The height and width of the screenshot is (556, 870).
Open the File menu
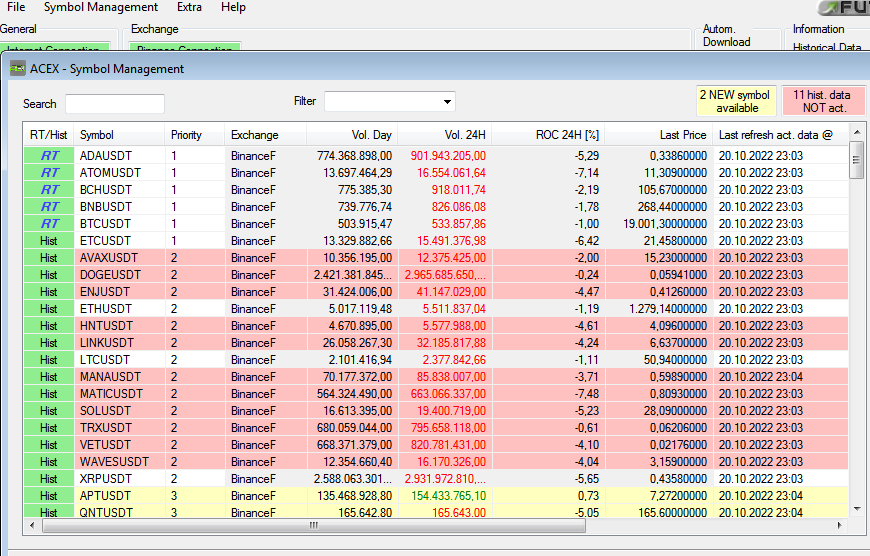[x=16, y=7]
